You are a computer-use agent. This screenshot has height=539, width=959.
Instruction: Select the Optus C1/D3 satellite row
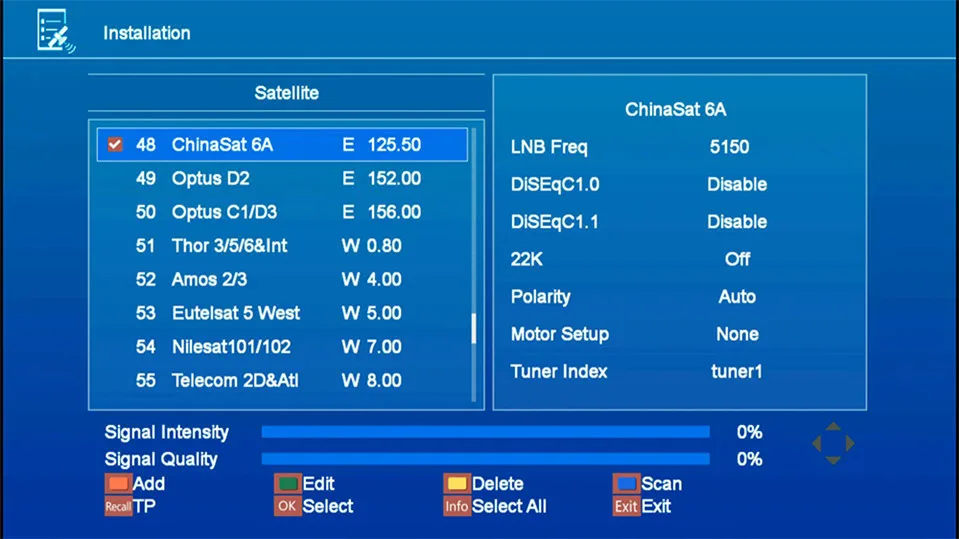[x=283, y=212]
